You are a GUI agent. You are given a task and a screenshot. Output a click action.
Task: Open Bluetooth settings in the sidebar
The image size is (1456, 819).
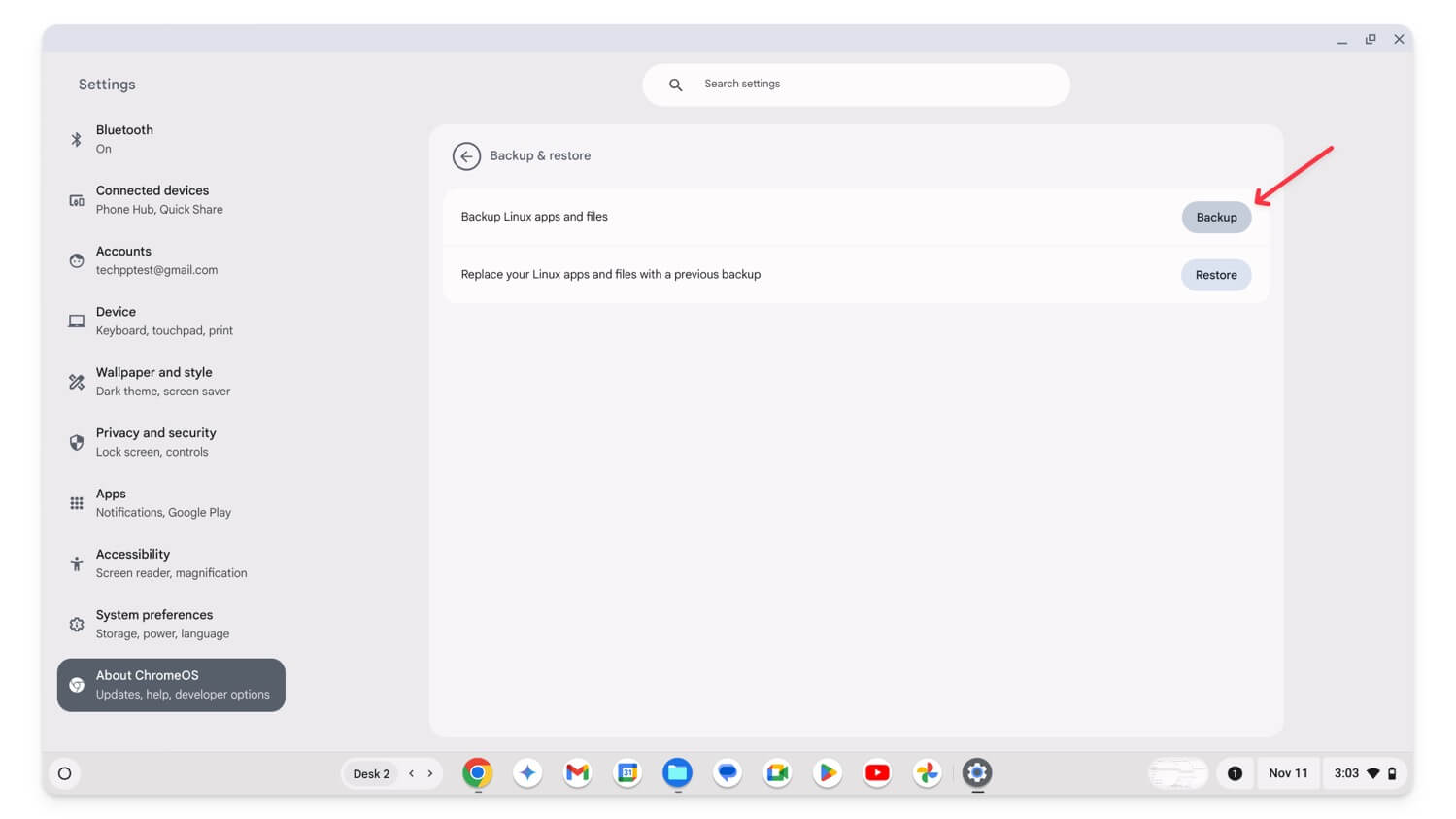pyautogui.click(x=171, y=139)
